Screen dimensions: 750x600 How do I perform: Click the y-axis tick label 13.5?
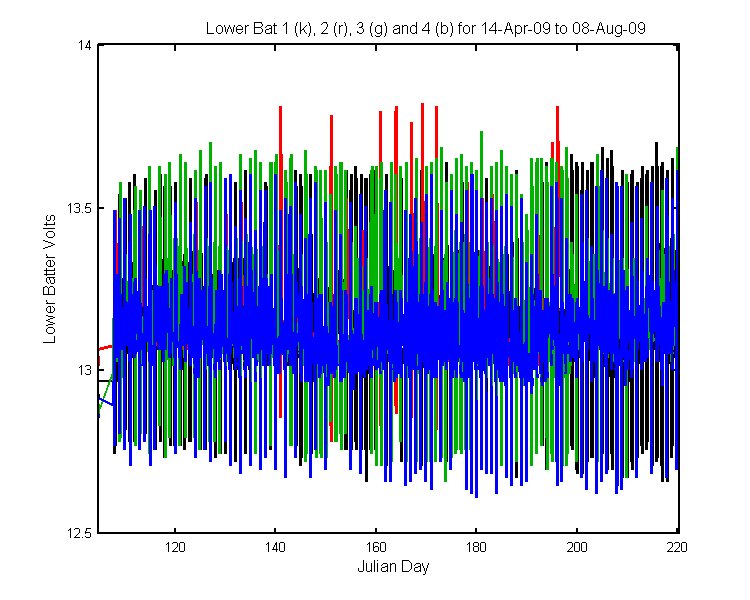[79, 208]
